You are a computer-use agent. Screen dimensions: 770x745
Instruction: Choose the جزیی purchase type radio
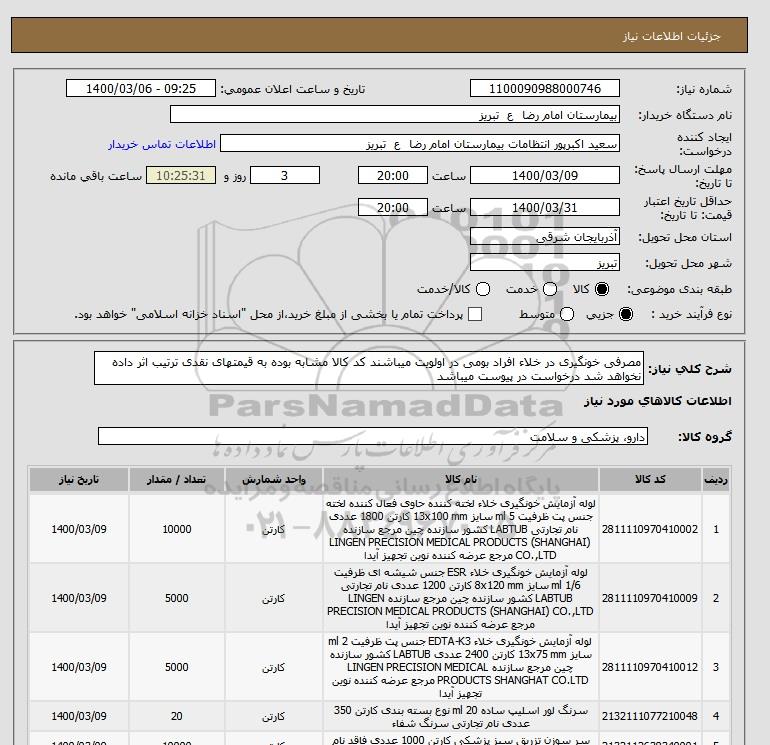tap(626, 314)
